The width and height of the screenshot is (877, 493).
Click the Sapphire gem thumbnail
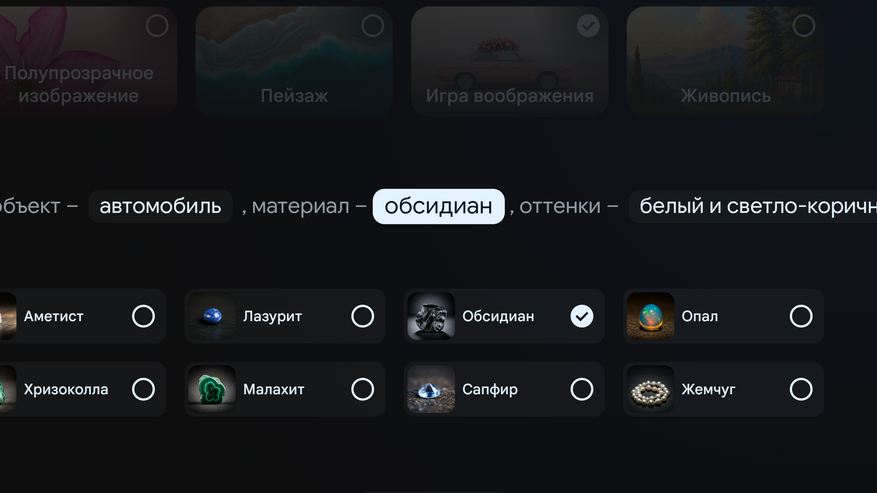(x=431, y=389)
